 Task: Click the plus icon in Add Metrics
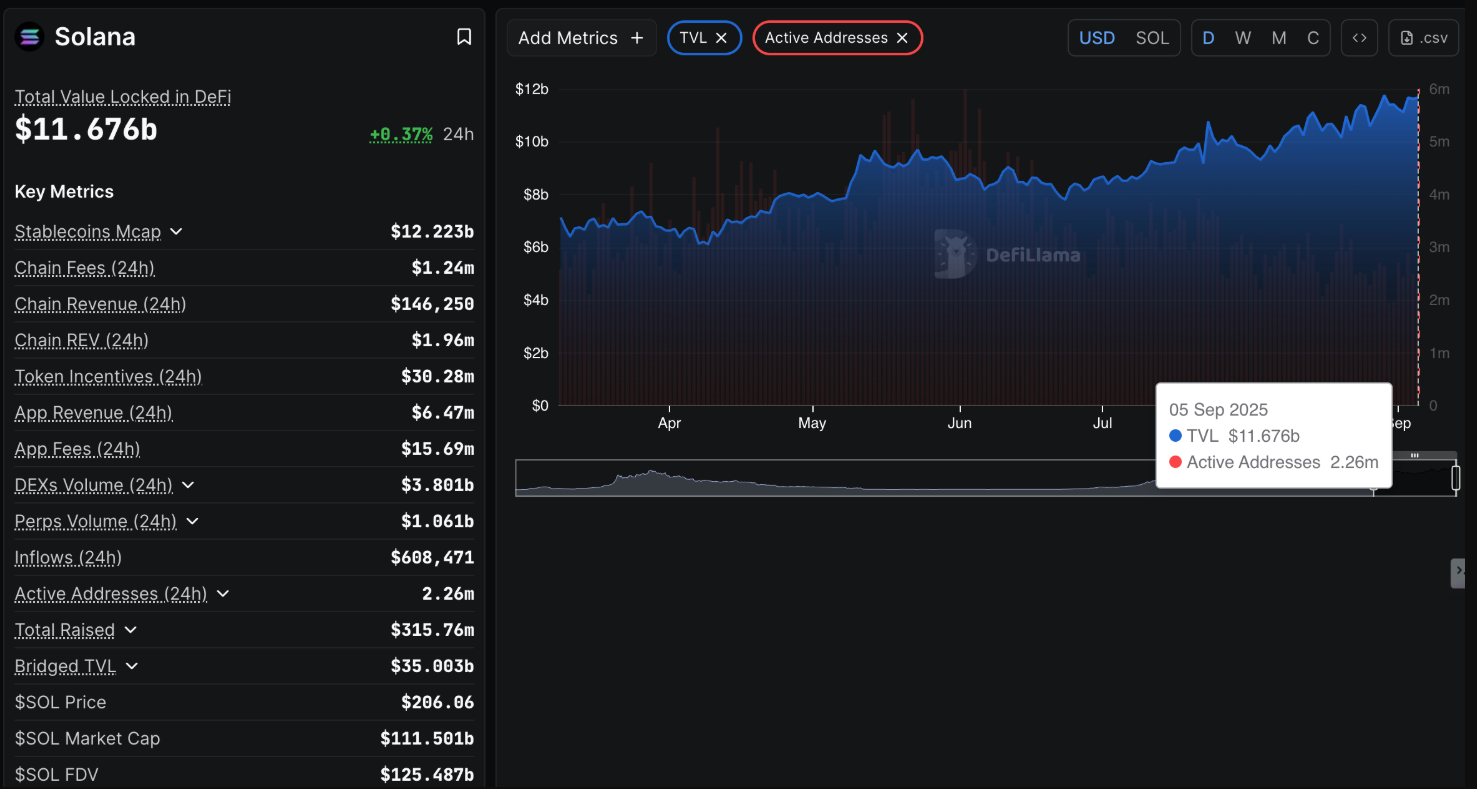coord(637,38)
